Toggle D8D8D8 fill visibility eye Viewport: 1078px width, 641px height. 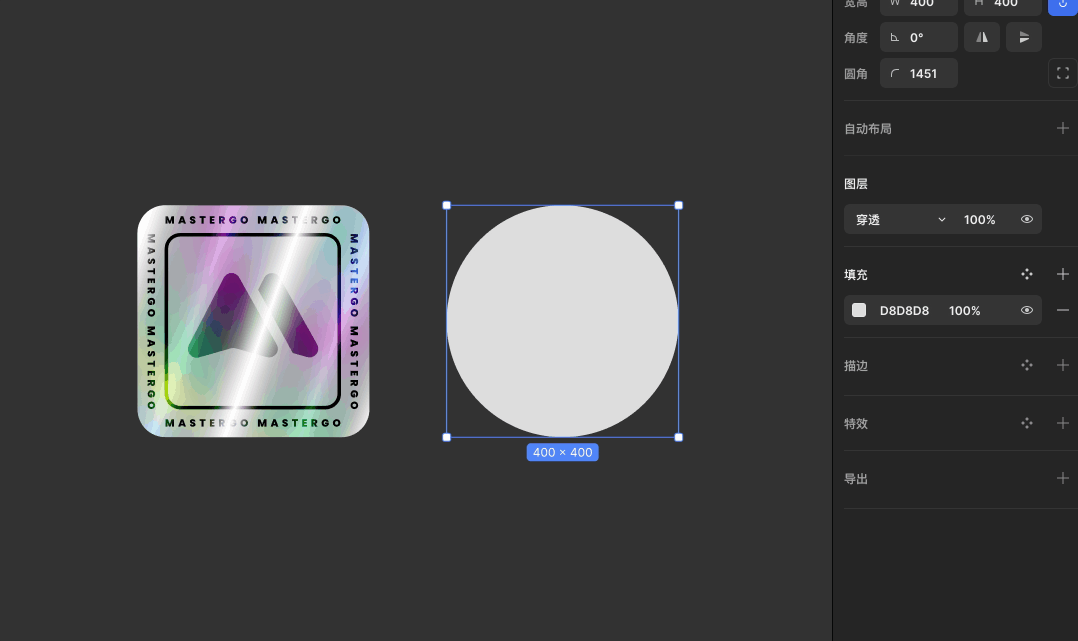(x=1026, y=310)
